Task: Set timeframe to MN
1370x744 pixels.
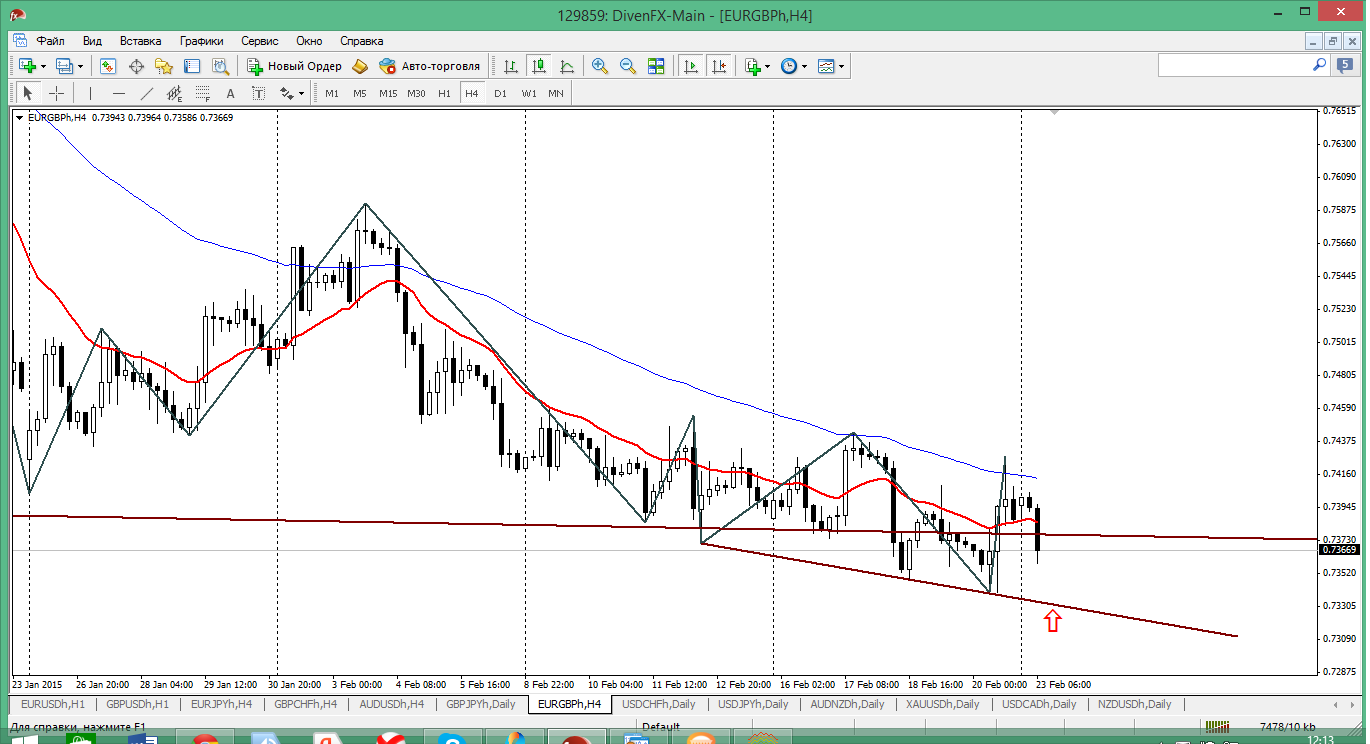Action: (x=556, y=93)
